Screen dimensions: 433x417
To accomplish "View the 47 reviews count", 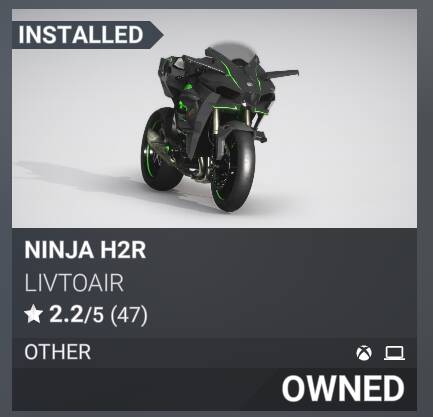I will click(x=129, y=315).
